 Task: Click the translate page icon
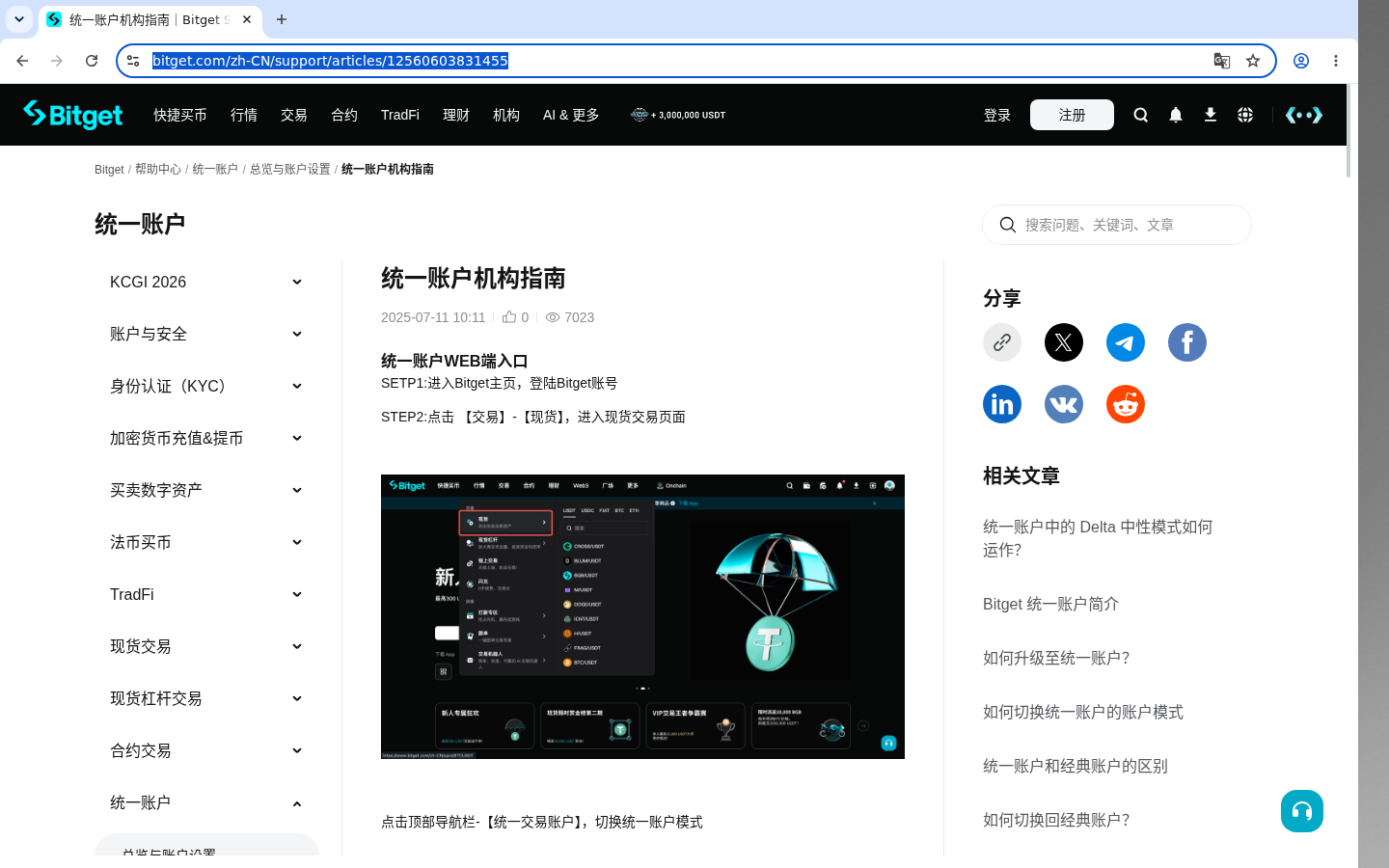pyautogui.click(x=1222, y=61)
